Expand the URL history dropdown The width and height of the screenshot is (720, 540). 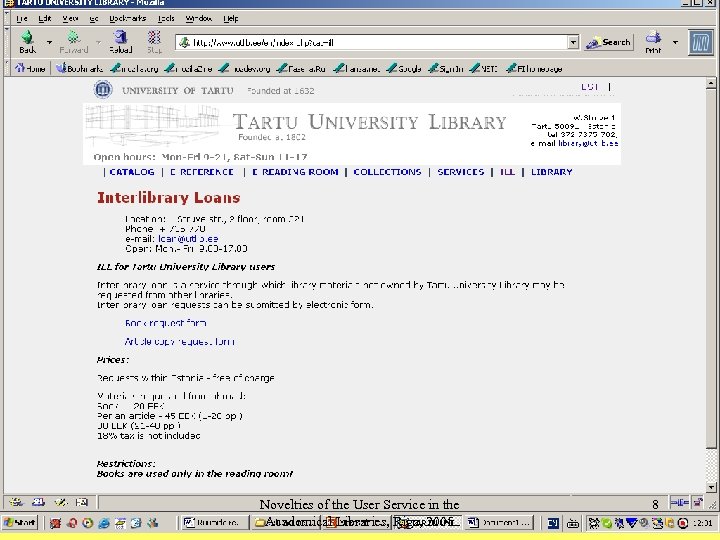573,42
